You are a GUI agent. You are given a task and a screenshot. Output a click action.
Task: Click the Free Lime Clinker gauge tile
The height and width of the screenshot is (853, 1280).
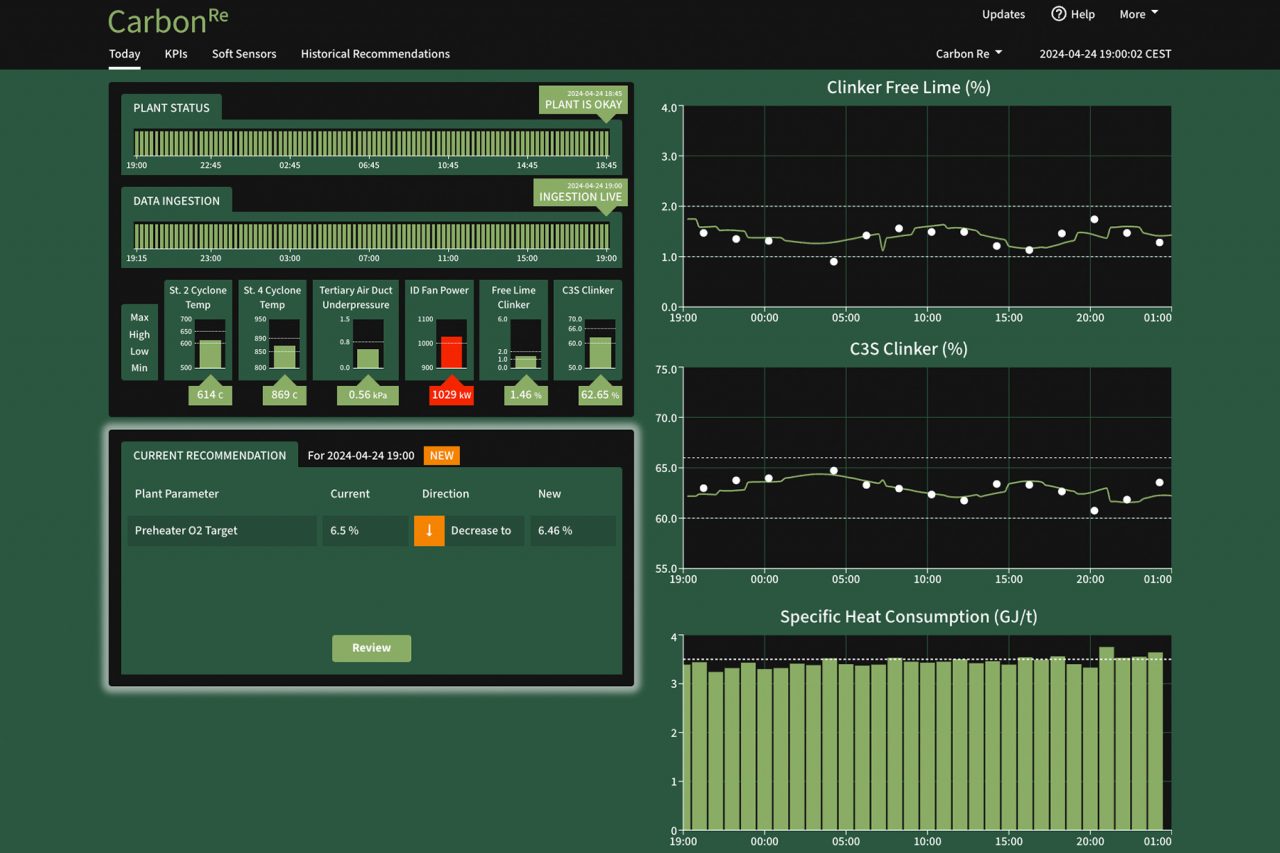tap(514, 330)
